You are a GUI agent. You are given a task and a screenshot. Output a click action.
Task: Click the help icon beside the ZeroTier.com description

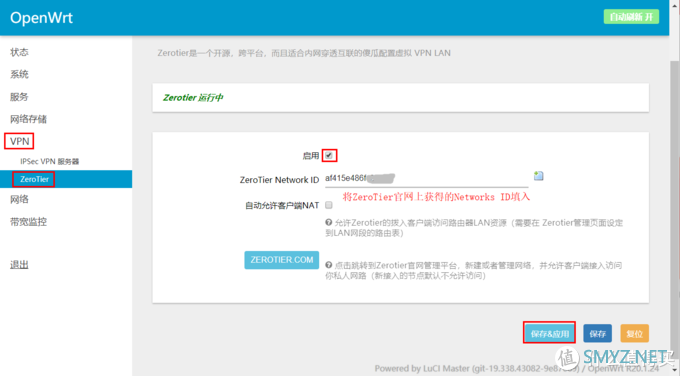coord(329,265)
